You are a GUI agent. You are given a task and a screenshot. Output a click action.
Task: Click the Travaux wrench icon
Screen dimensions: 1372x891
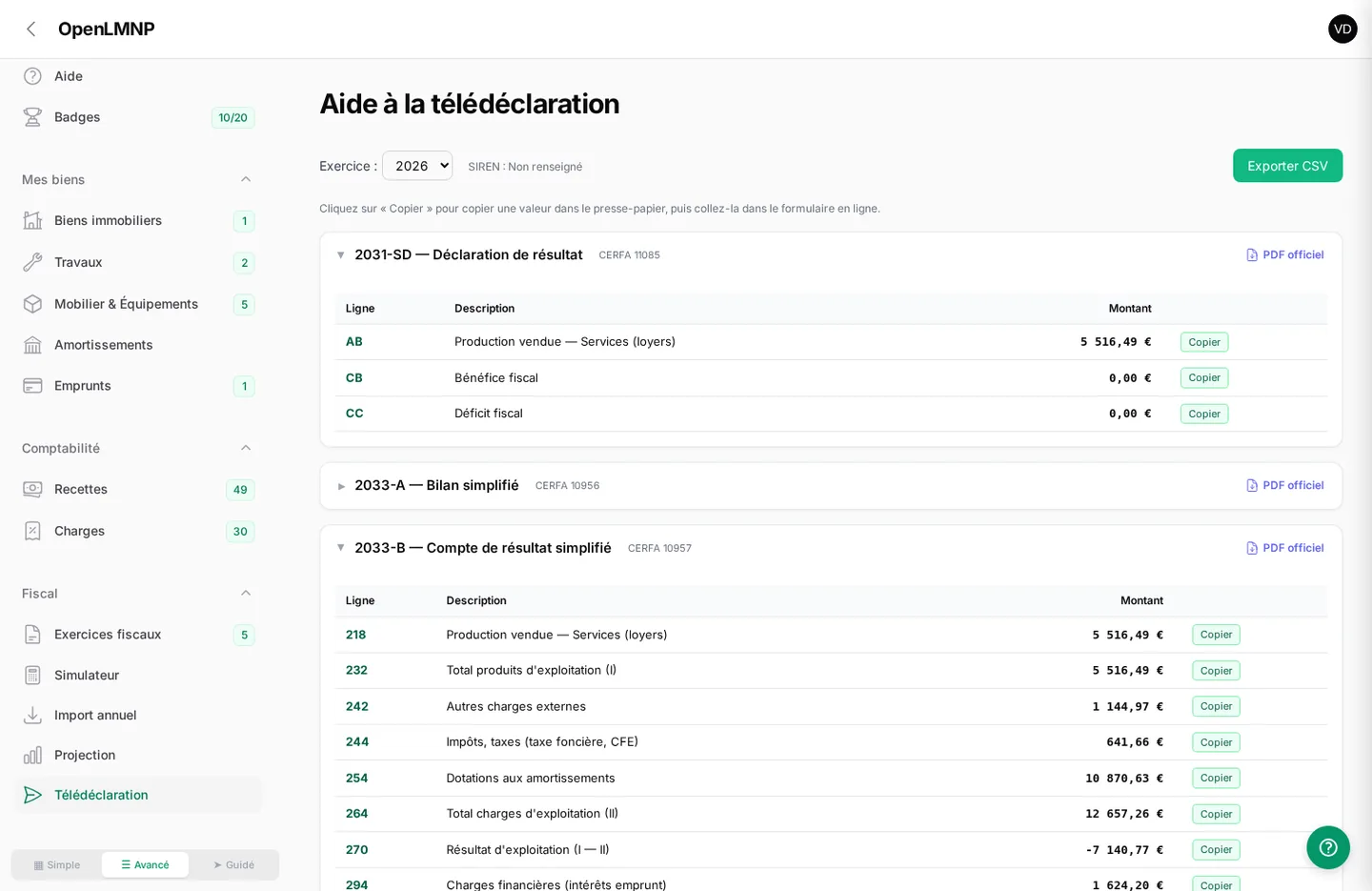pos(32,262)
